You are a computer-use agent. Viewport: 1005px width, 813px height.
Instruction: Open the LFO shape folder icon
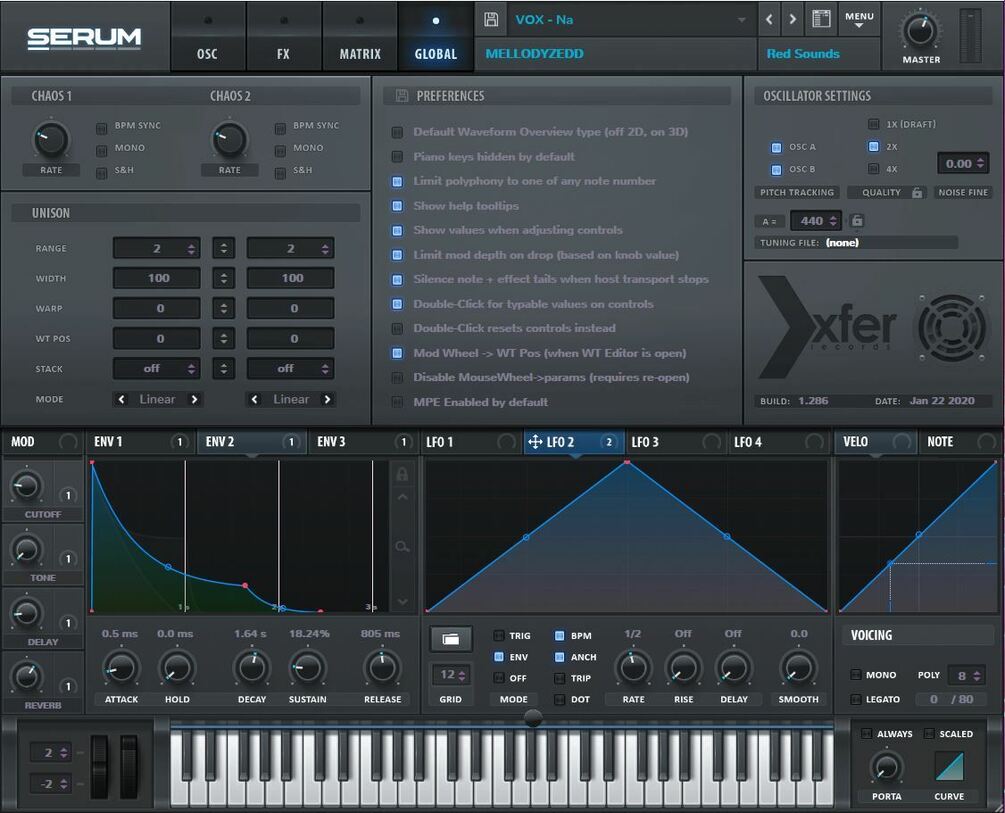(x=451, y=639)
